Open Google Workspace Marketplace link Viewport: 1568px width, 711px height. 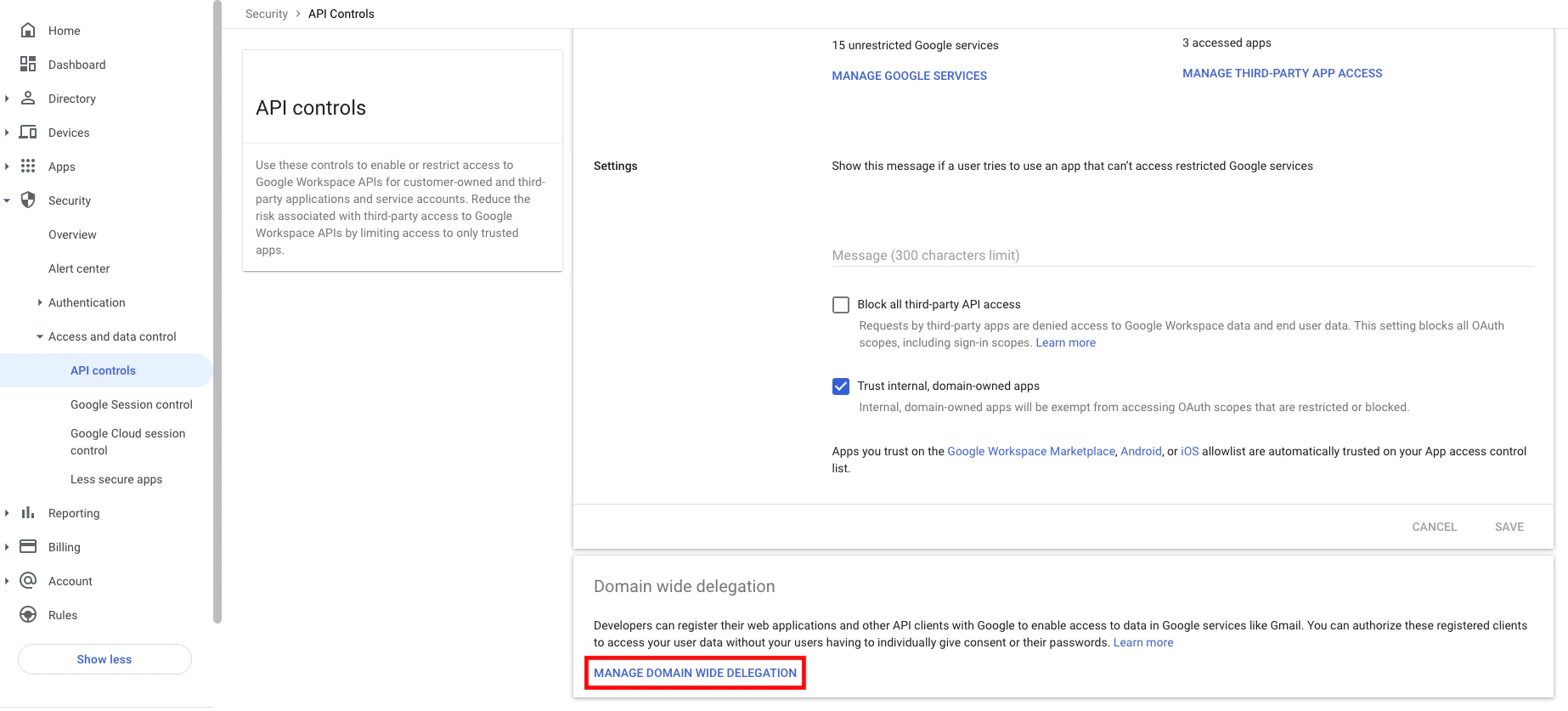pyautogui.click(x=1031, y=451)
